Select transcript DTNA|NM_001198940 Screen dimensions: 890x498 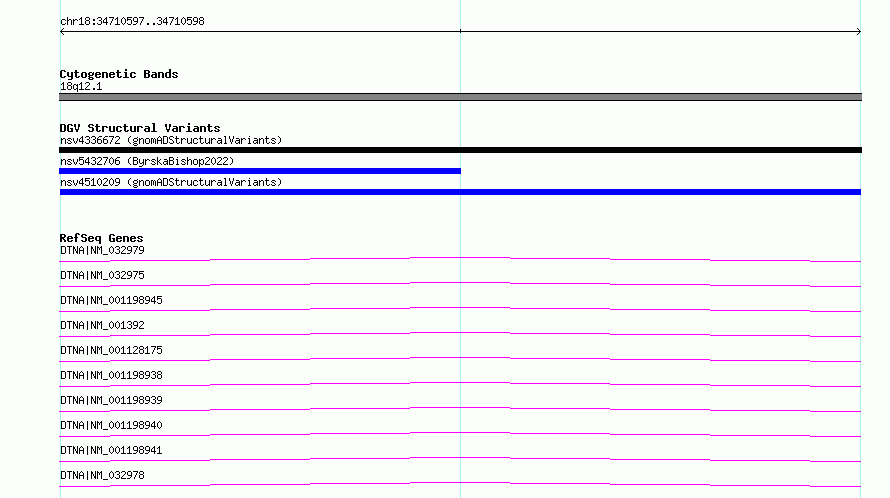[111, 425]
